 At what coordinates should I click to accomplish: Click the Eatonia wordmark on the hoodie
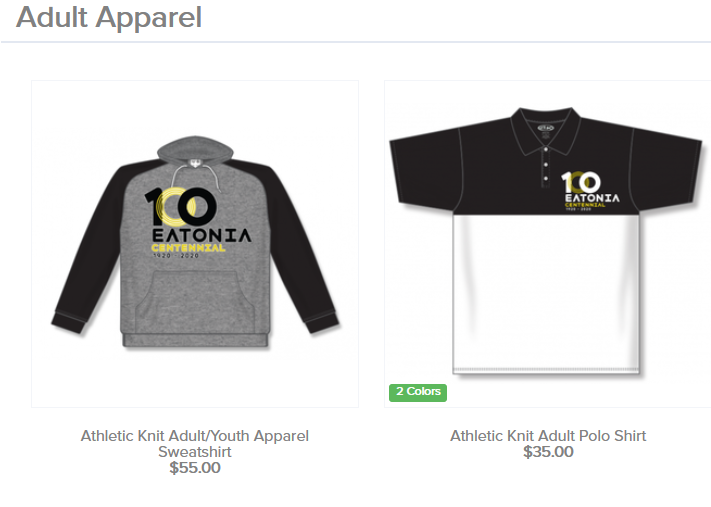coord(201,235)
